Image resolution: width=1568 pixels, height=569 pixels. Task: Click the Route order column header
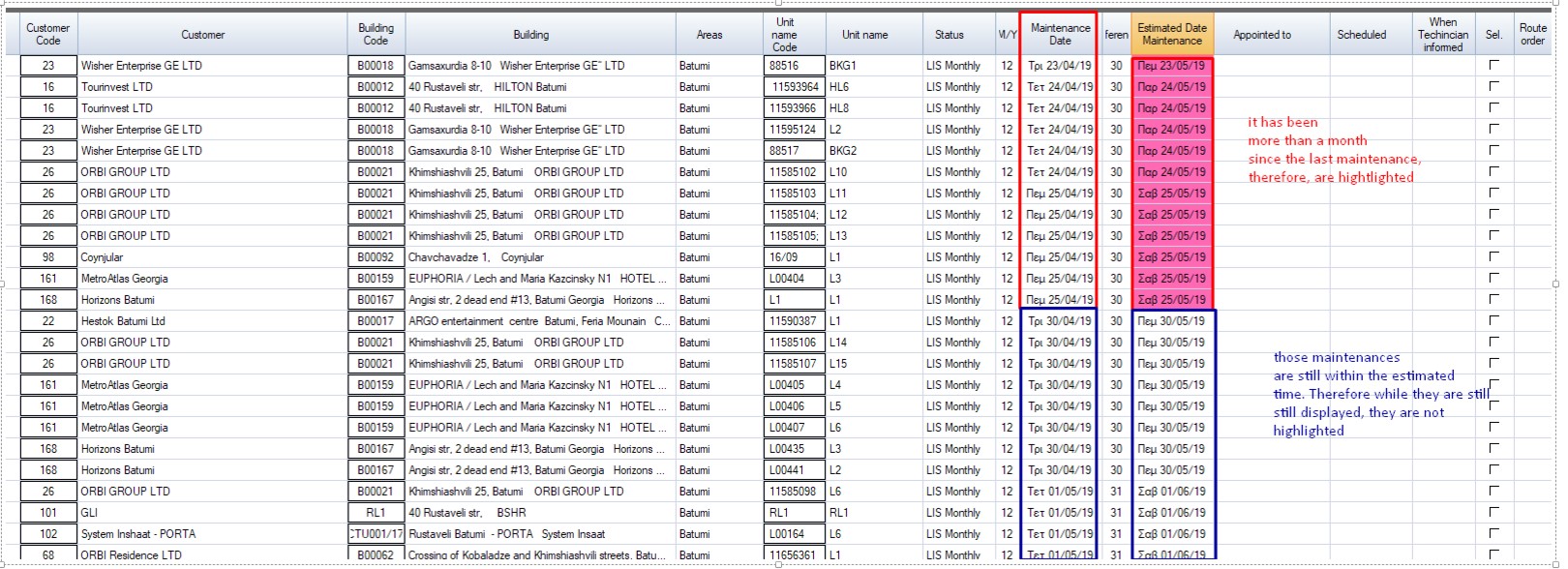pos(1532,35)
